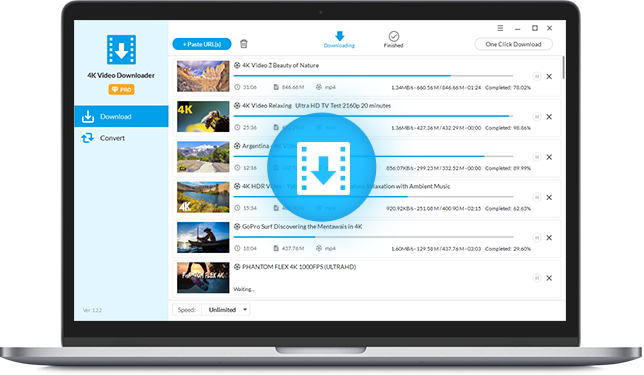The height and width of the screenshot is (375, 644).
Task: Pause the Argentina video download
Action: (x=537, y=157)
